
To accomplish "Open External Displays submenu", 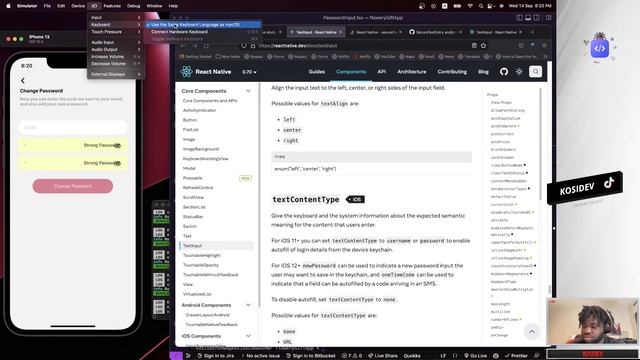I will point(116,74).
